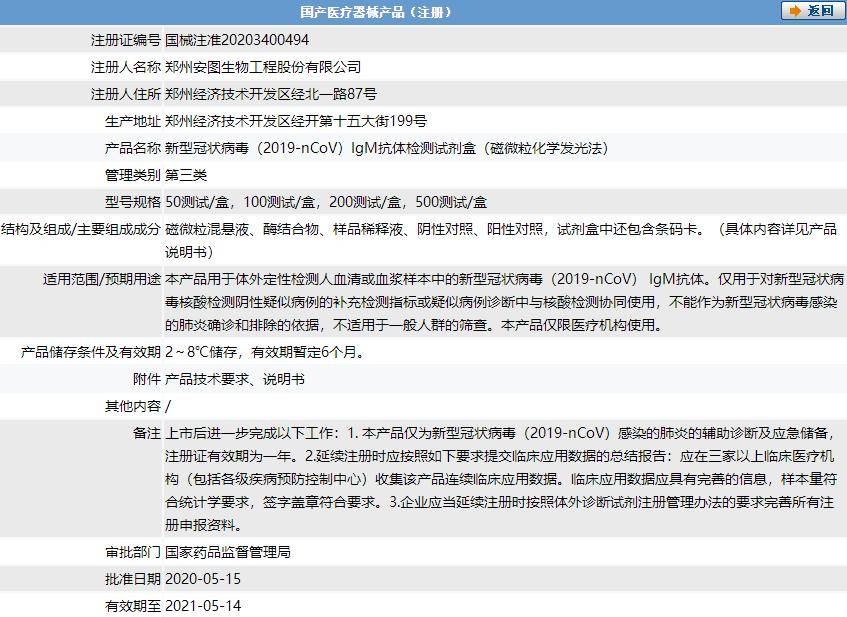Click the 注册证编号 field label
Screen dimensions: 847x617
[126, 40]
